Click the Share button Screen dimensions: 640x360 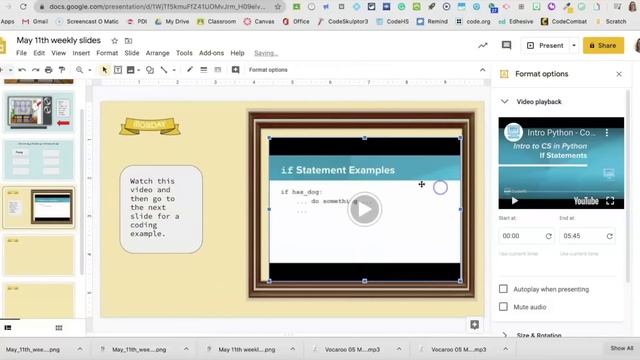click(x=603, y=45)
